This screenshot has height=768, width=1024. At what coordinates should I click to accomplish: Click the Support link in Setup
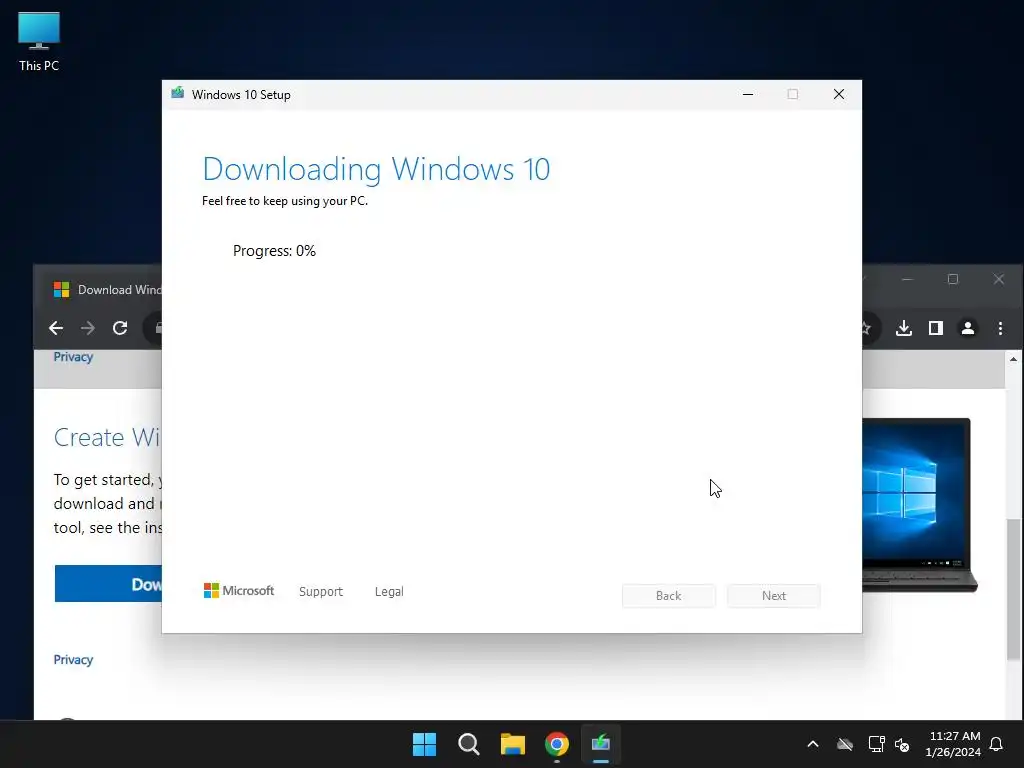[321, 591]
